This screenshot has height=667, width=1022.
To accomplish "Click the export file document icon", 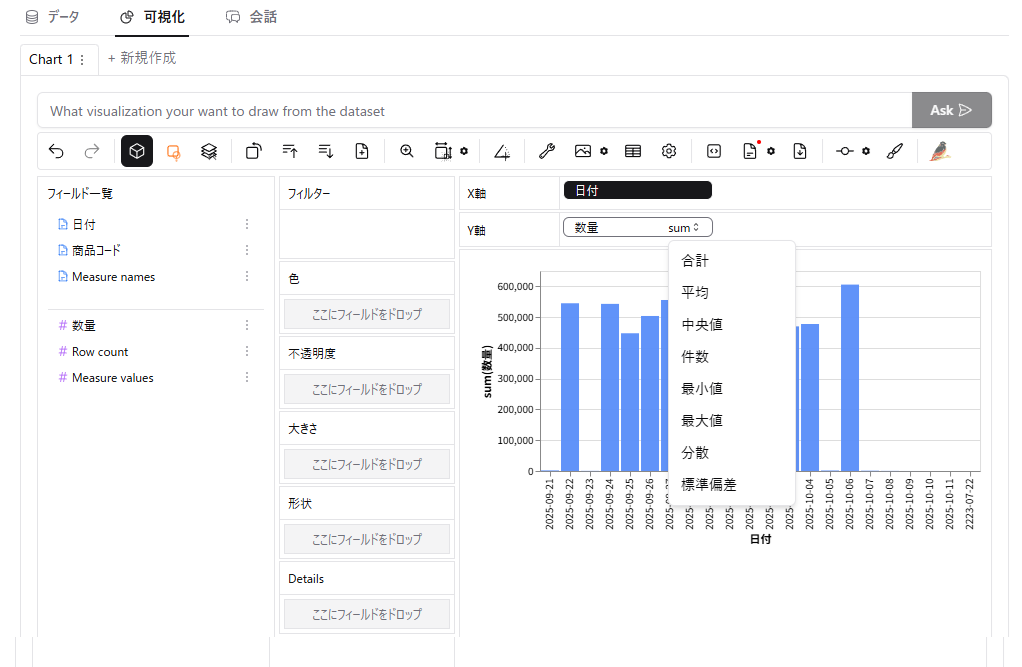I will pyautogui.click(x=750, y=151).
